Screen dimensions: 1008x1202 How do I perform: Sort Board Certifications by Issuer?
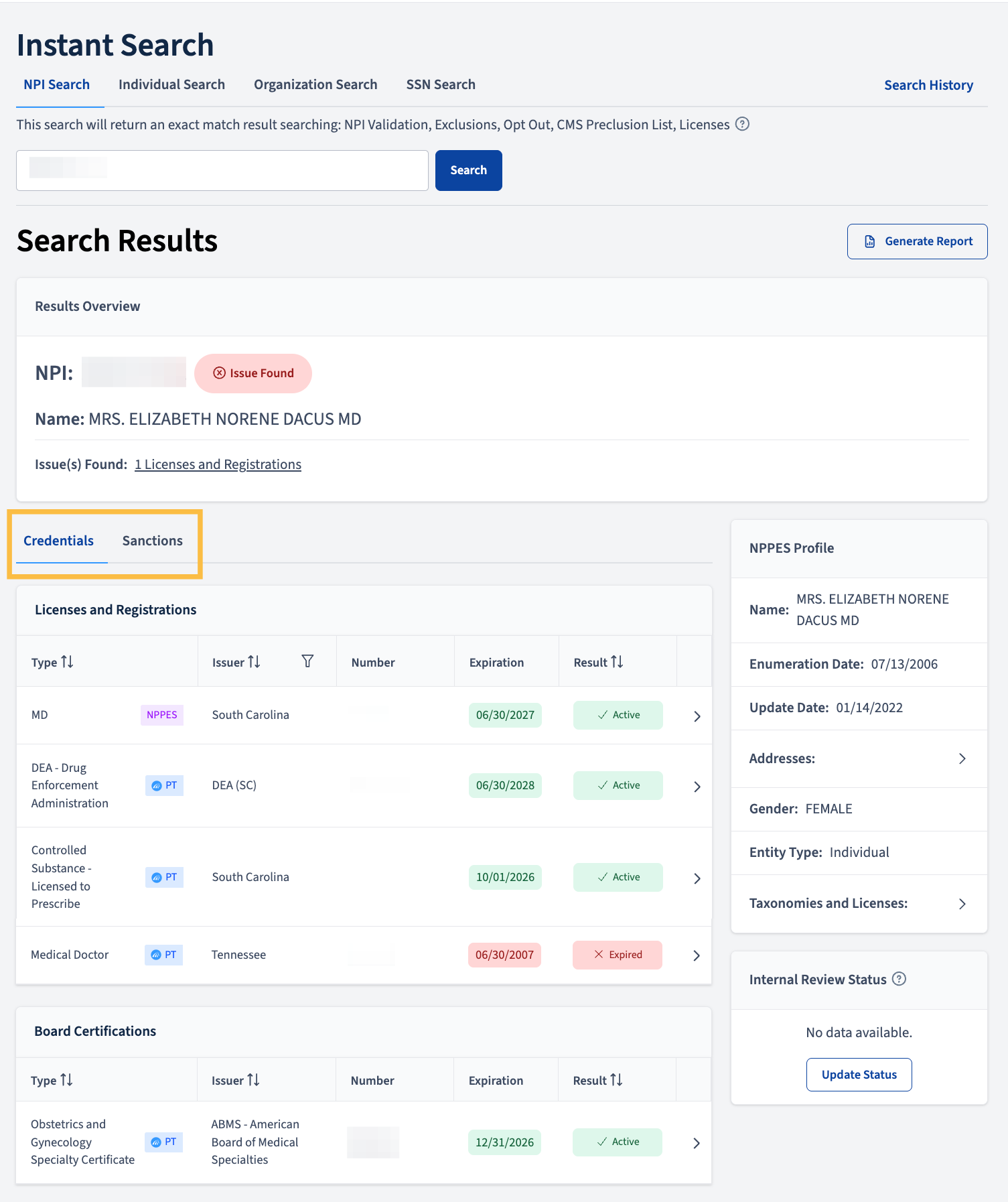253,1080
